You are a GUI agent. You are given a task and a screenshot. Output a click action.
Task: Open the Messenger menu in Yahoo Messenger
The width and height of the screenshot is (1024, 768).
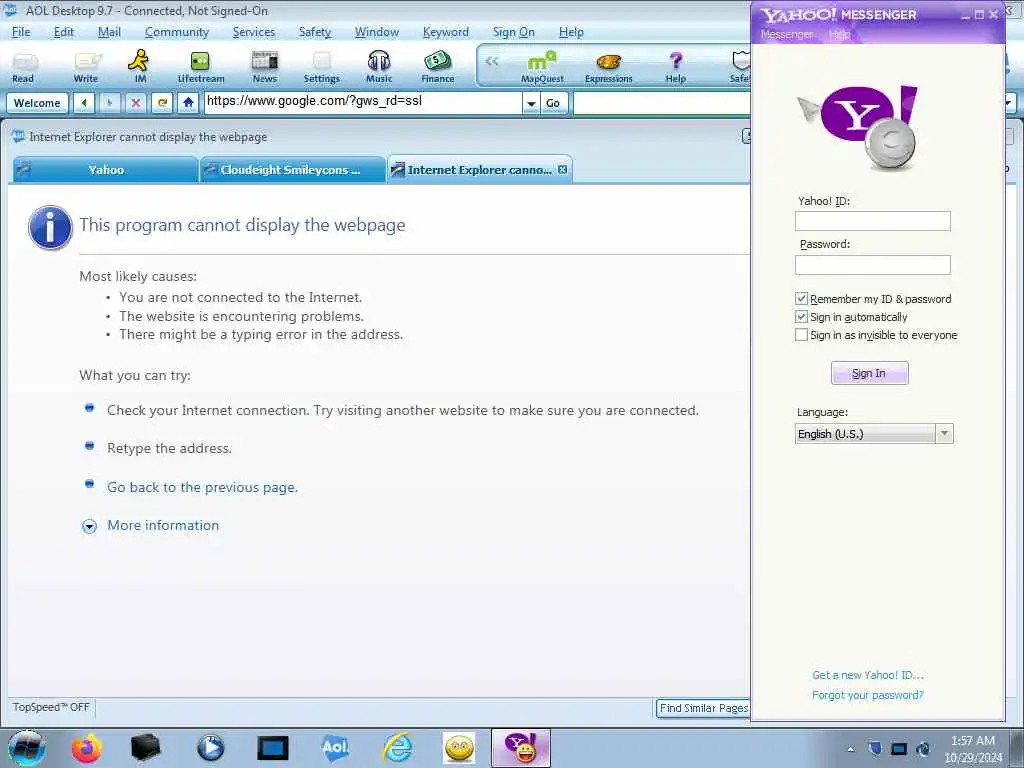click(x=787, y=35)
